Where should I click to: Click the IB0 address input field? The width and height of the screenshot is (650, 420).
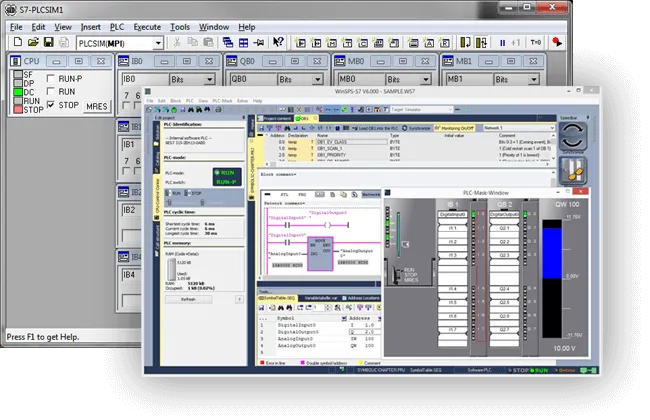[144, 79]
